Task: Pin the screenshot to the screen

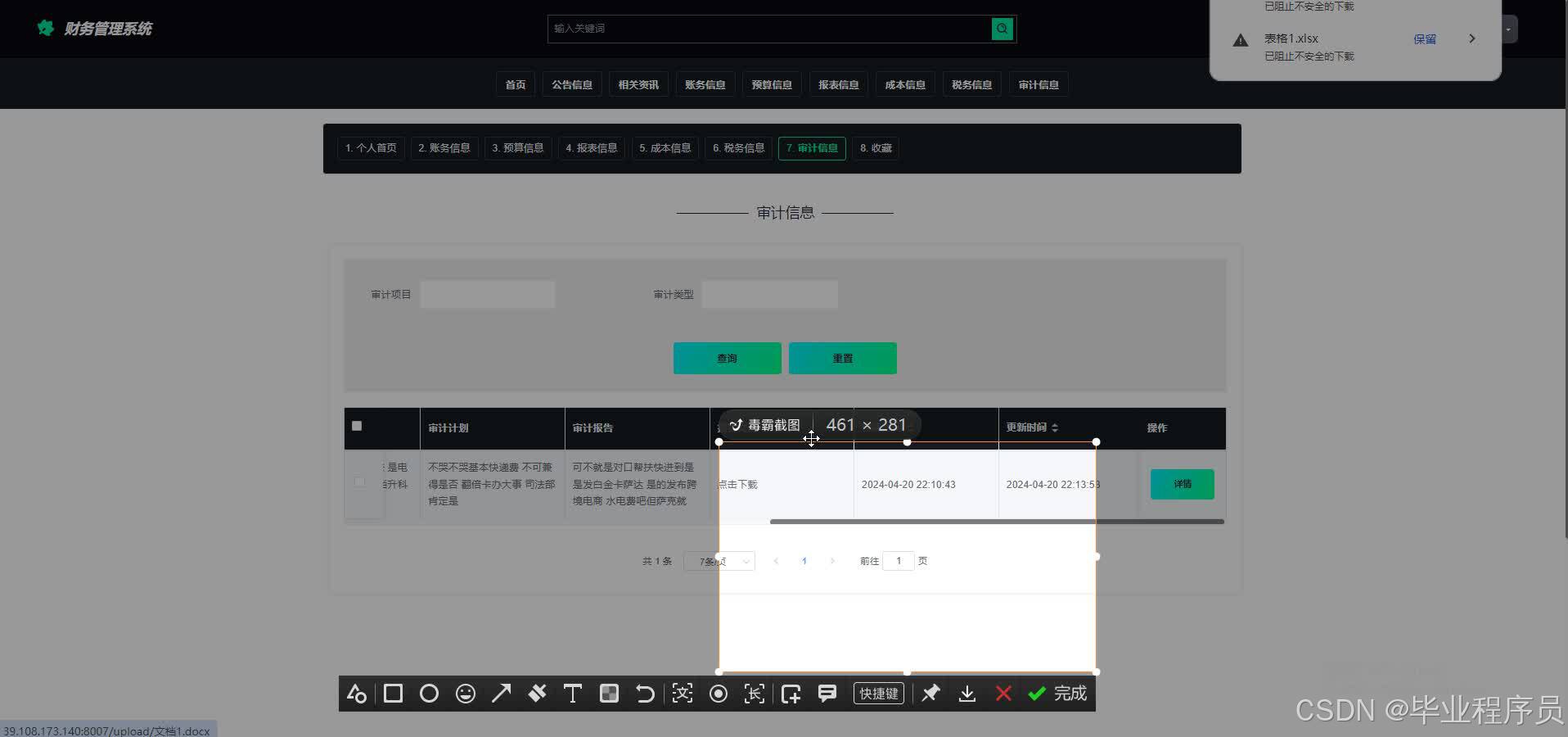Action: [x=930, y=694]
